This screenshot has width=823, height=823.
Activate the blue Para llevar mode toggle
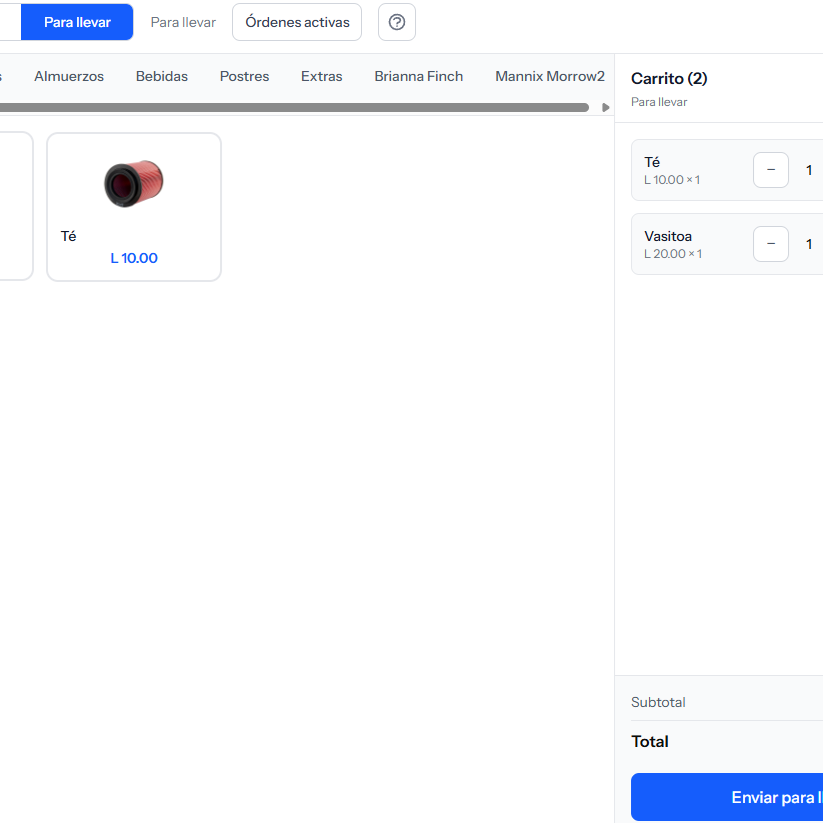pyautogui.click(x=77, y=22)
